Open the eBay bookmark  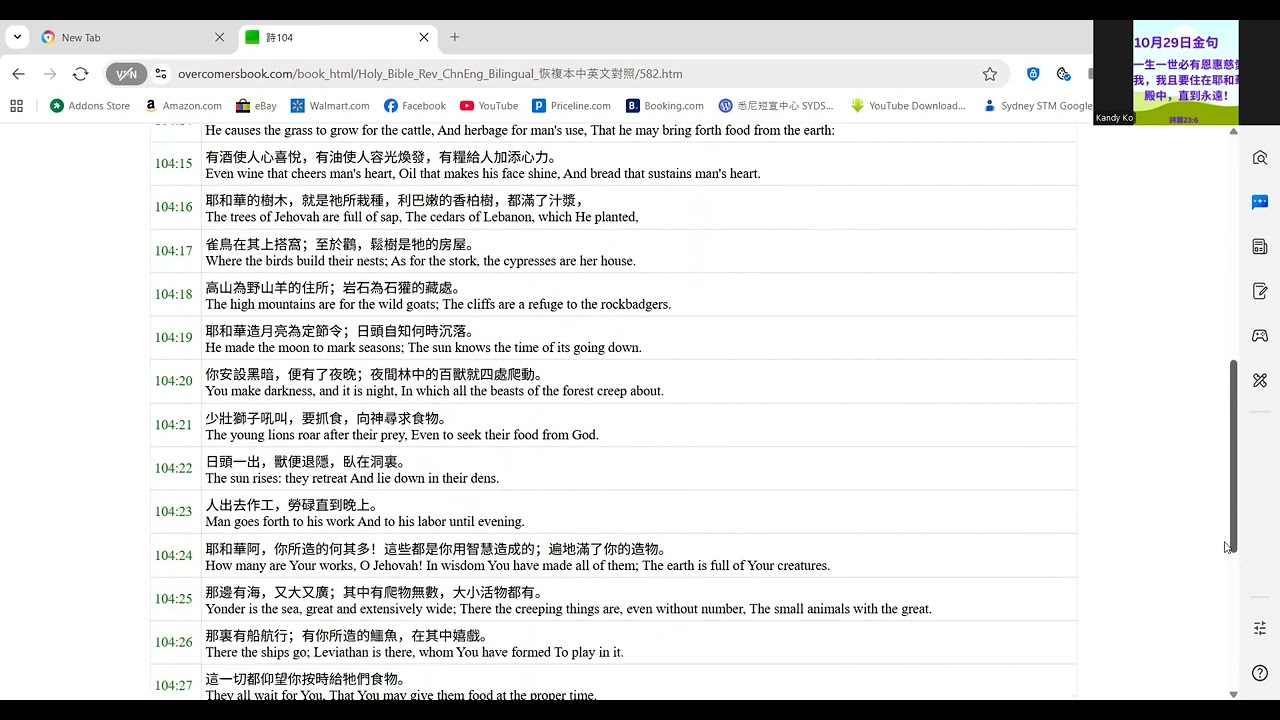click(x=256, y=105)
